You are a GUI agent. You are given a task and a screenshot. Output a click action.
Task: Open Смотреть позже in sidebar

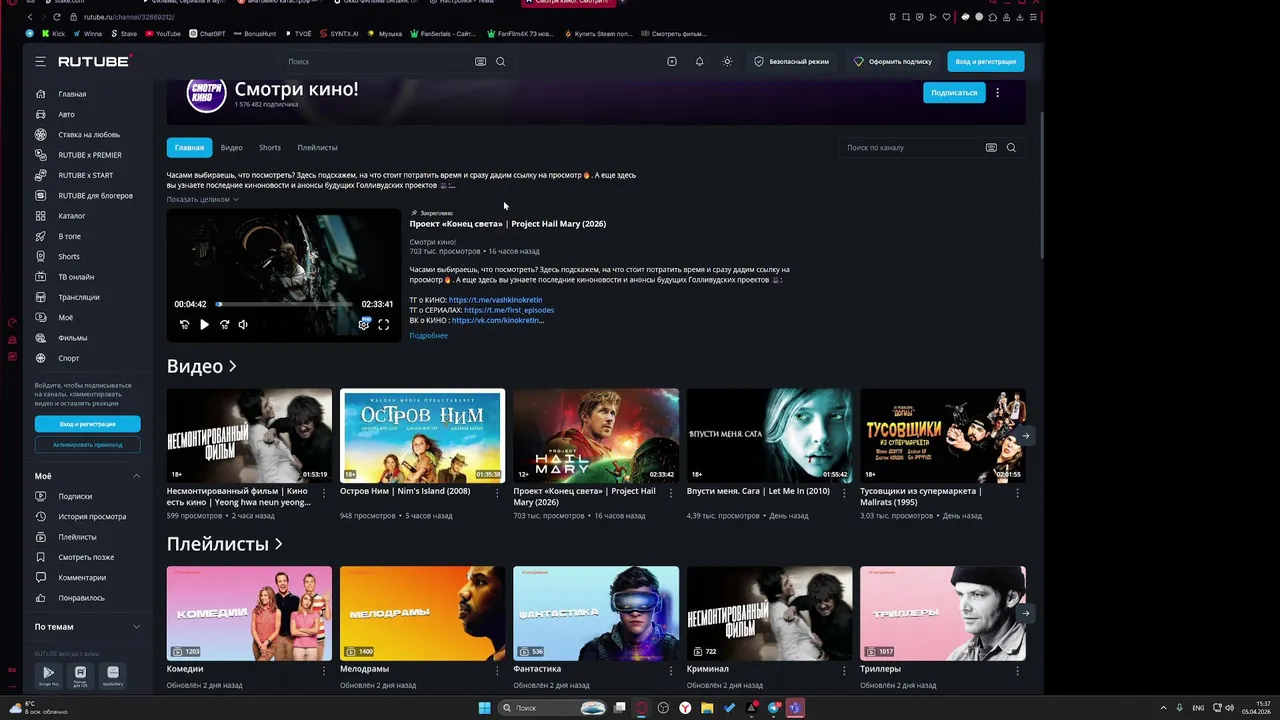87,557
